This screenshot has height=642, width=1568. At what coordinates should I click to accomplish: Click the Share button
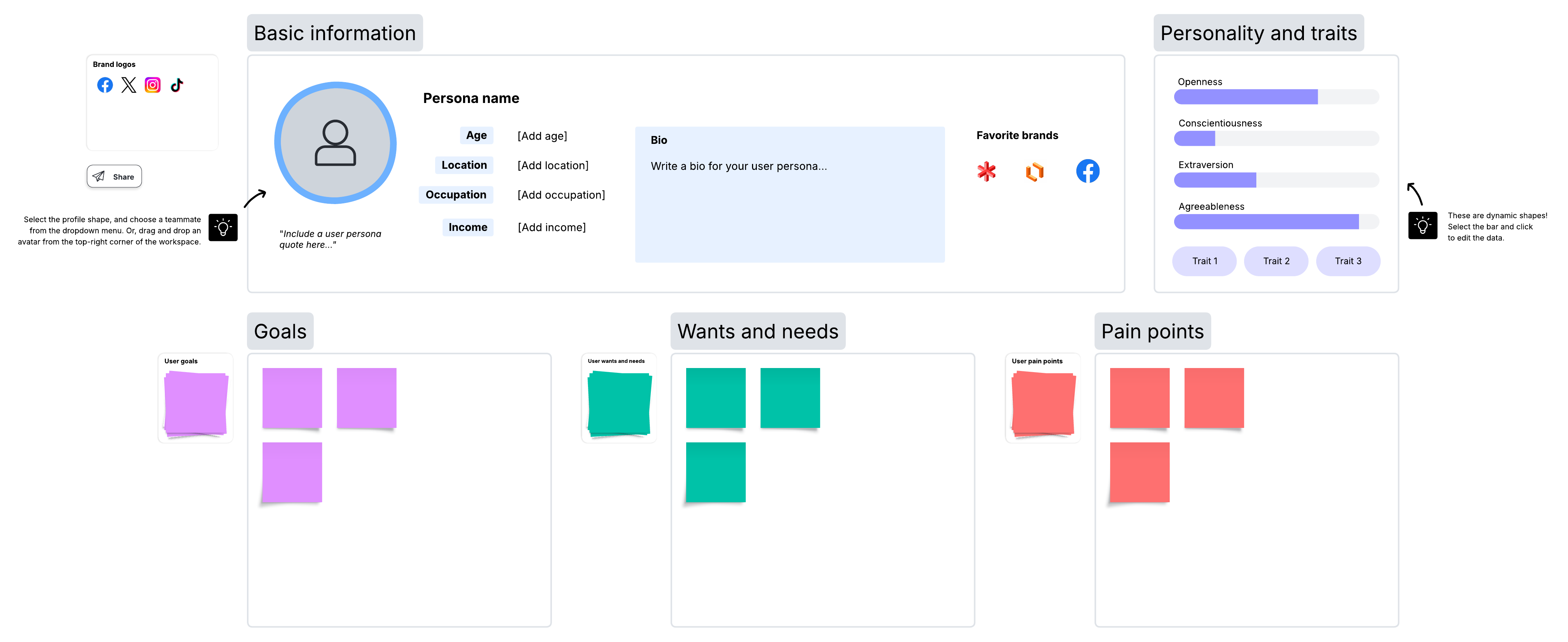coord(114,177)
